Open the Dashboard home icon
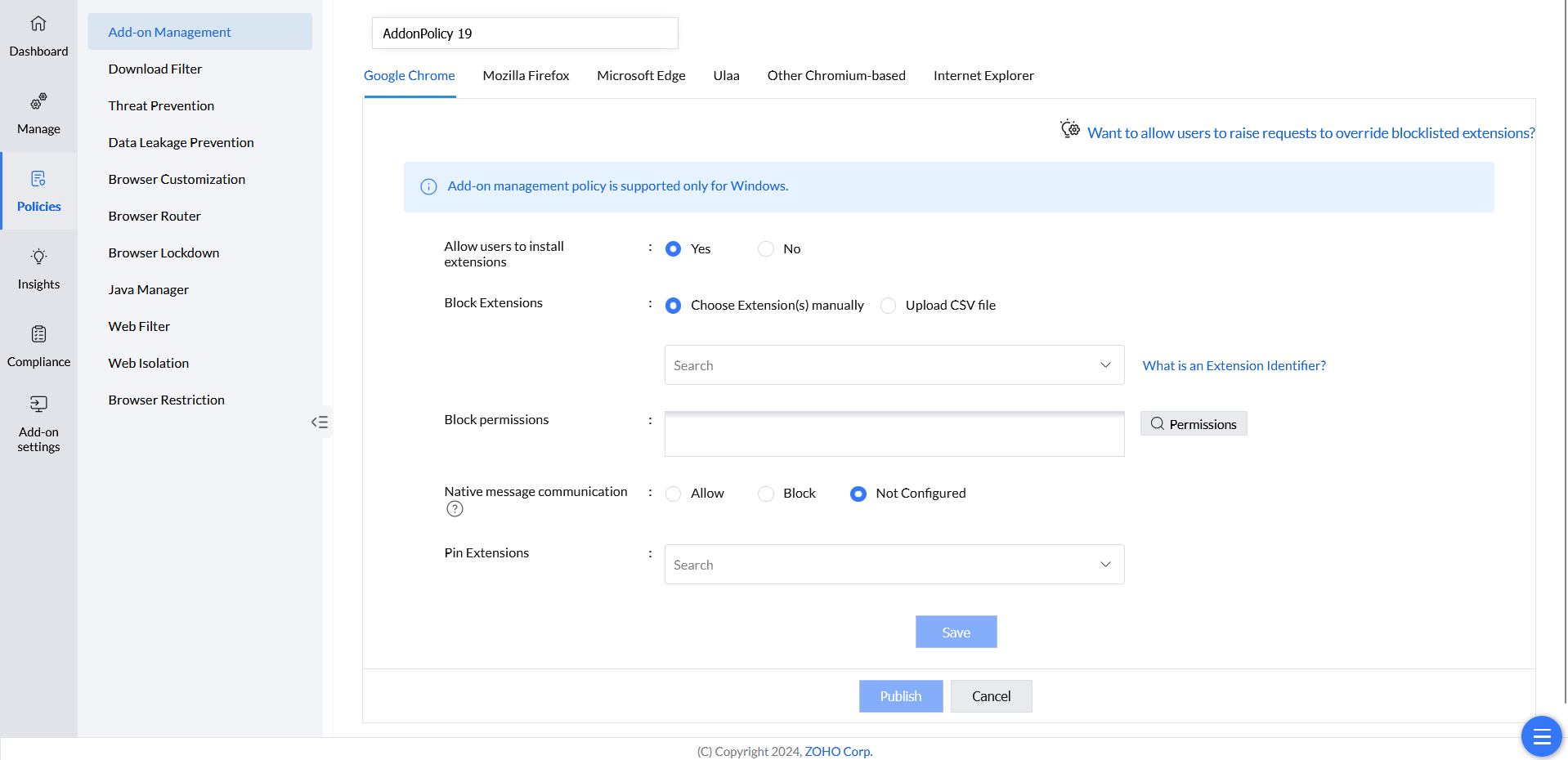This screenshot has height=760, width=1568. tap(38, 24)
